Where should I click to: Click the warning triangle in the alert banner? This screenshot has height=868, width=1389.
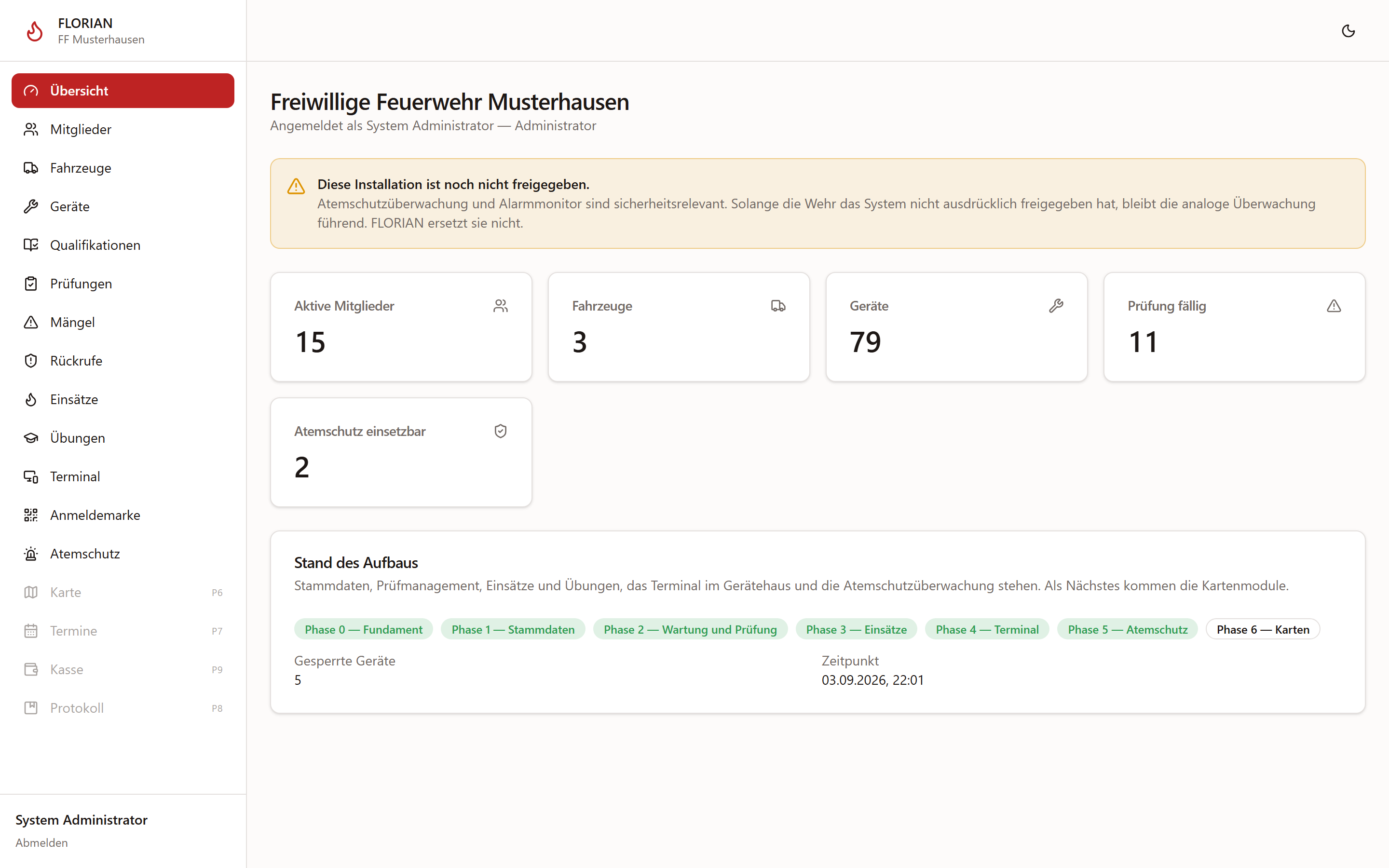point(296,186)
